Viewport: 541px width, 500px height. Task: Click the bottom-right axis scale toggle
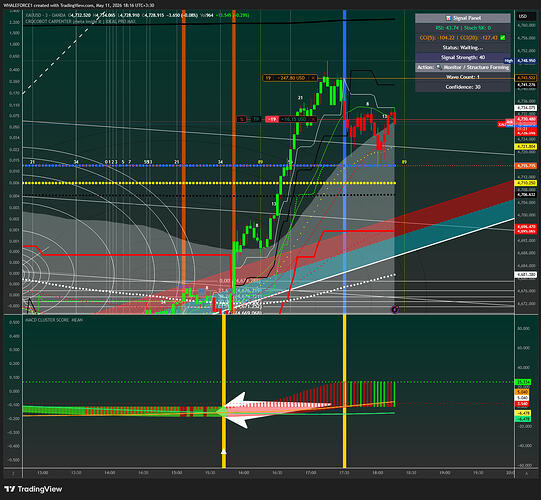pos(527,473)
